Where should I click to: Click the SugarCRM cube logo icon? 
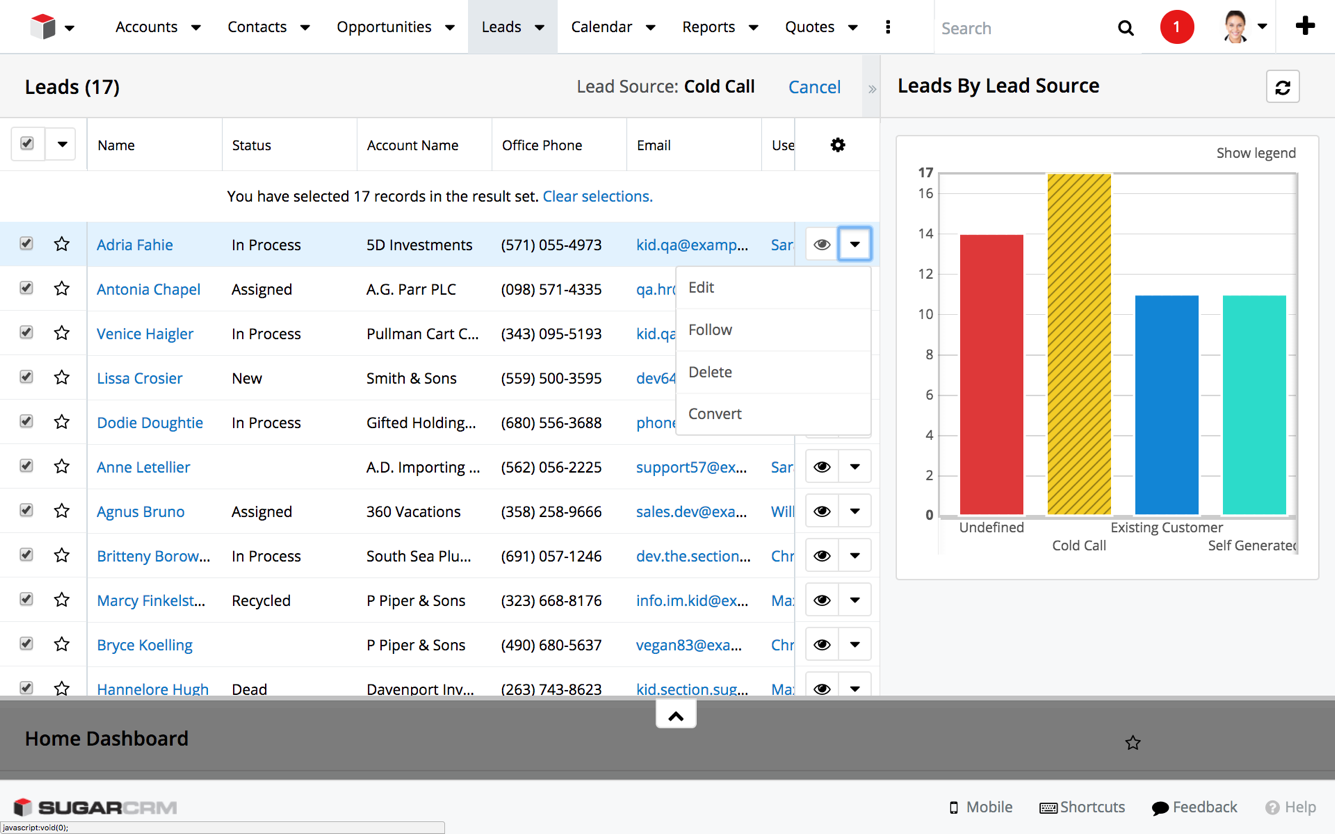(43, 27)
